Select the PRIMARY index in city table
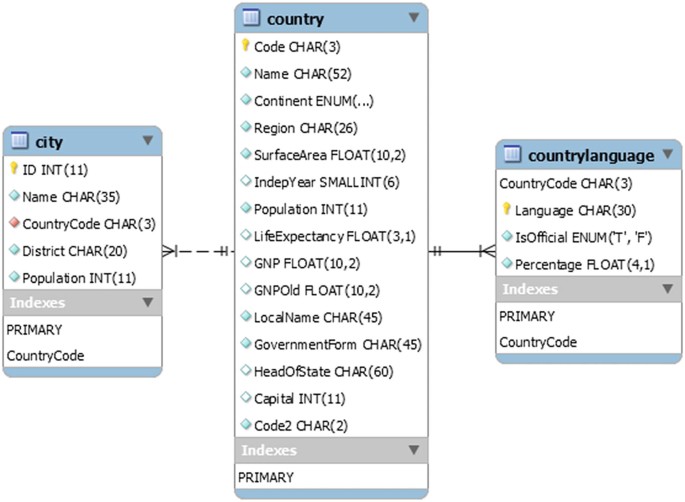 click(35, 329)
